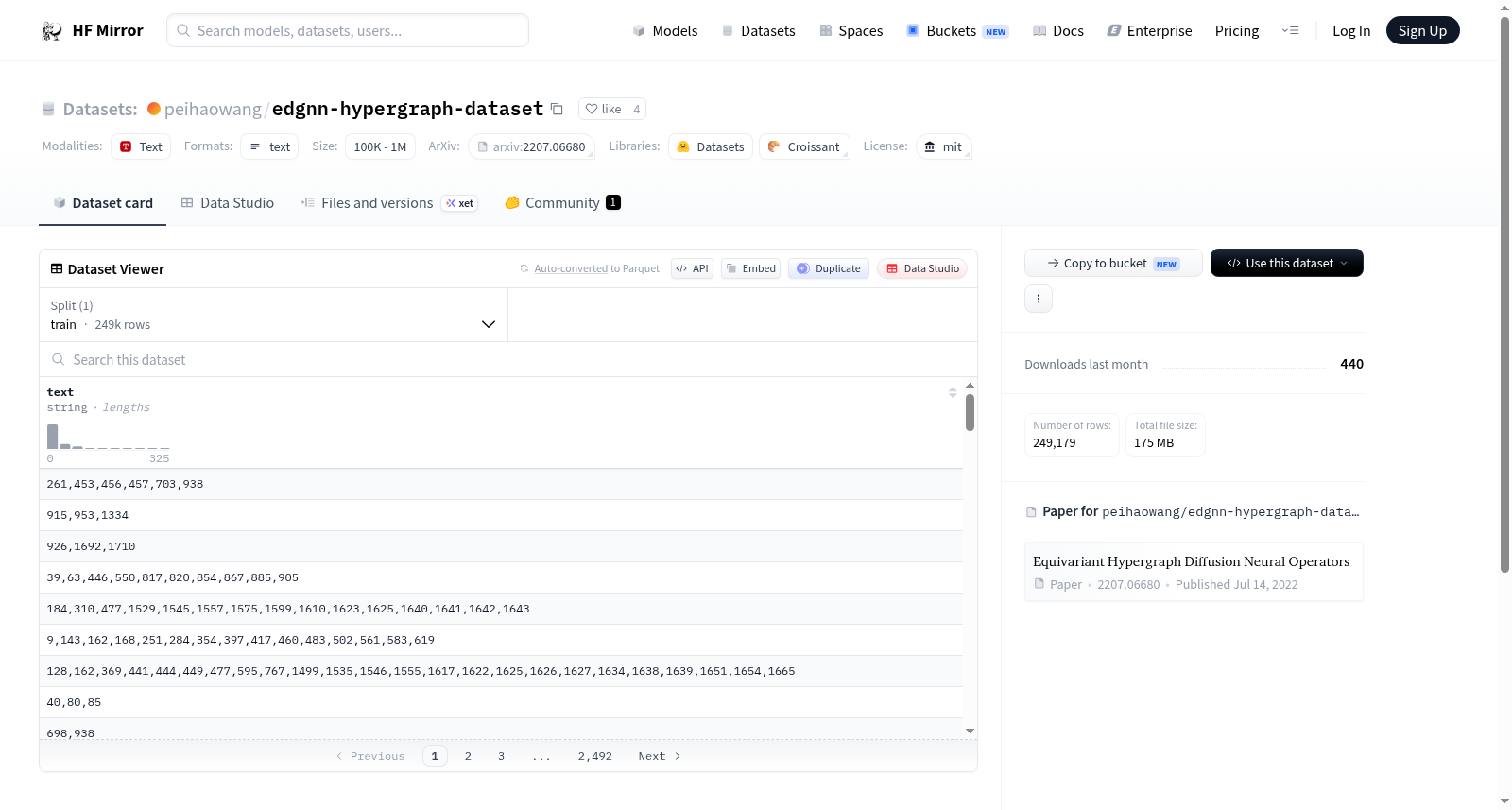Viewport: 1512px width, 810px height.
Task: Switch to Data Studio tab
Action: coord(228,203)
